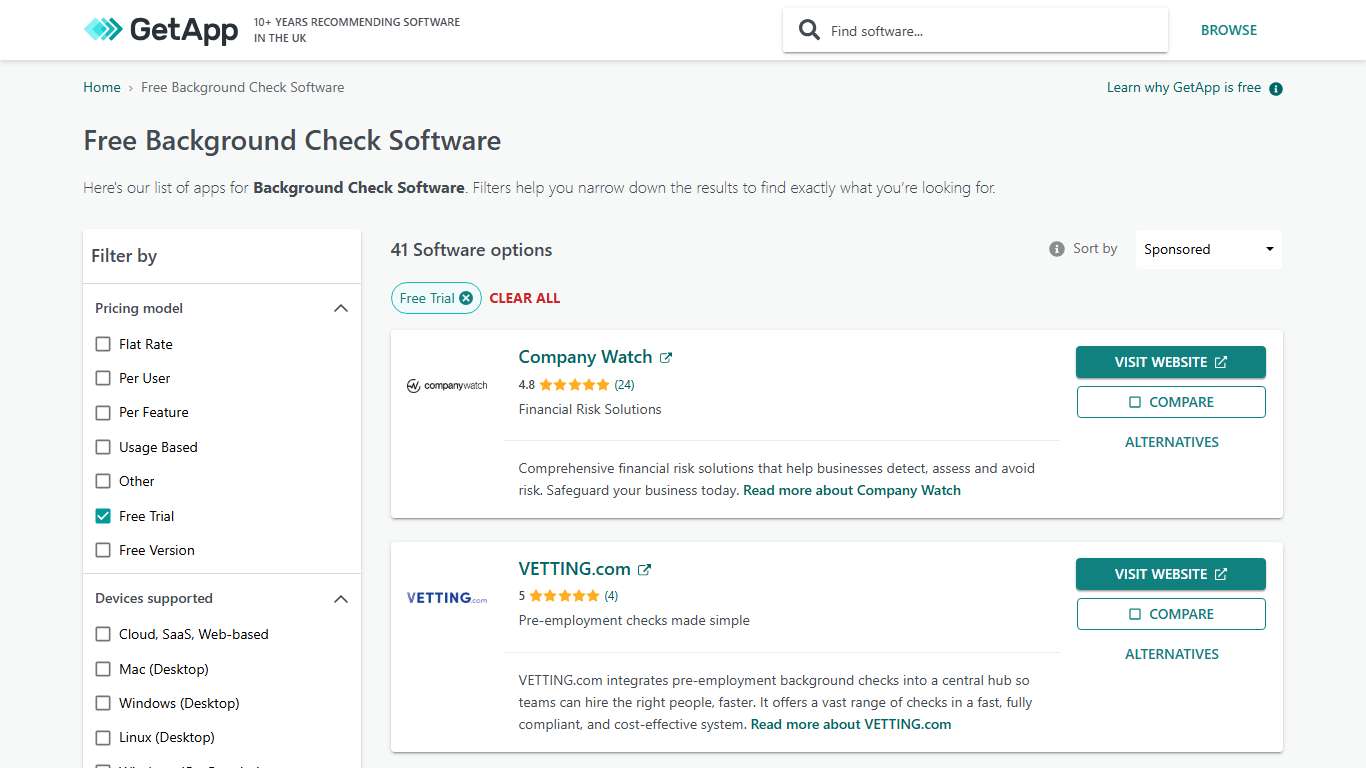The width and height of the screenshot is (1366, 768).
Task: Uncheck the Free Trial filter
Action: click(103, 515)
